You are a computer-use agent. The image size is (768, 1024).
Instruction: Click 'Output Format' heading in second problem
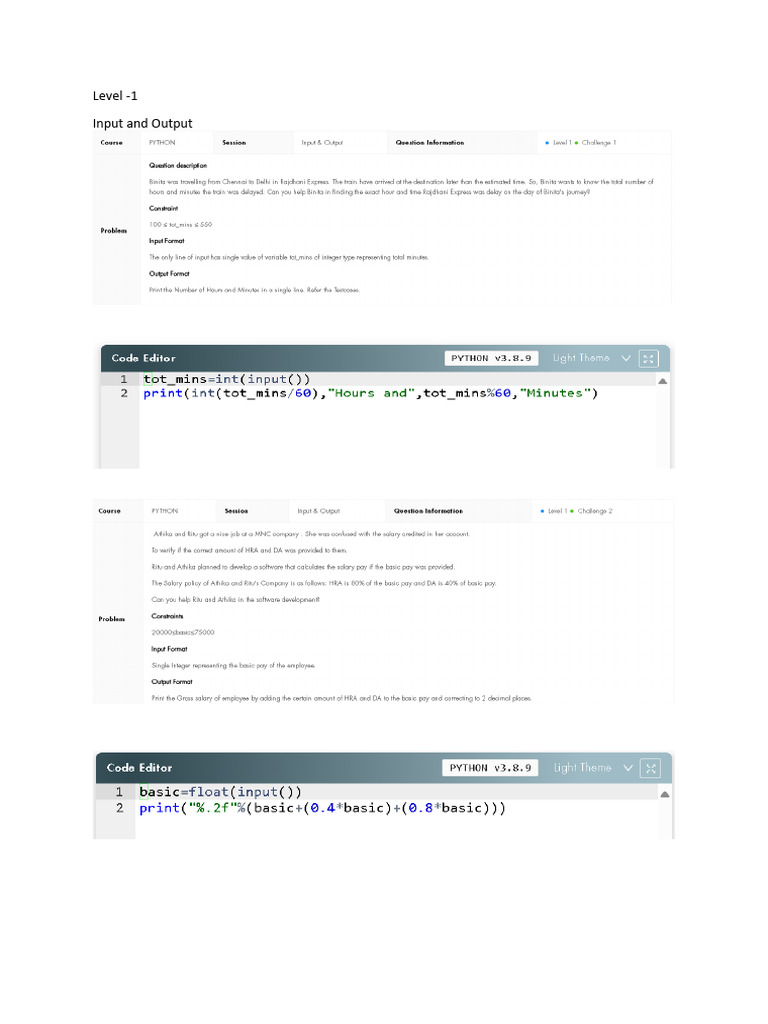tap(172, 682)
